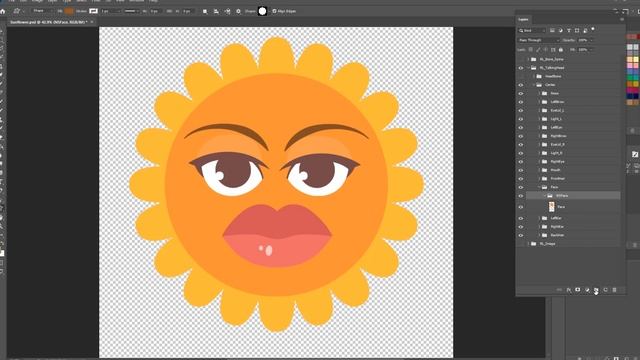Screen dimensions: 640x360
Task: Lock transparent pixels
Action: pos(531,50)
